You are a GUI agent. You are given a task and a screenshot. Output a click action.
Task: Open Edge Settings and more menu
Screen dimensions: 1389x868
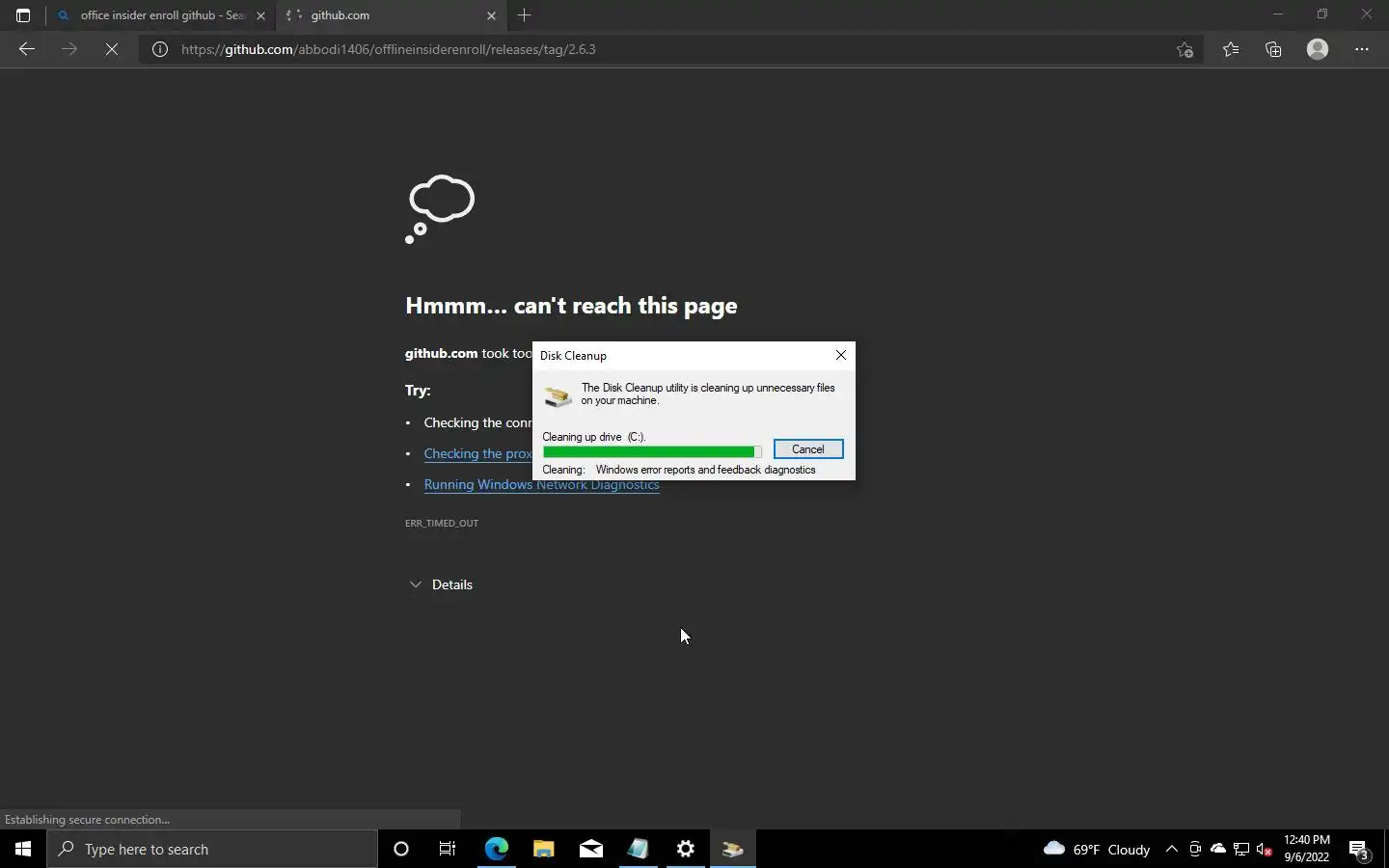click(1362, 49)
